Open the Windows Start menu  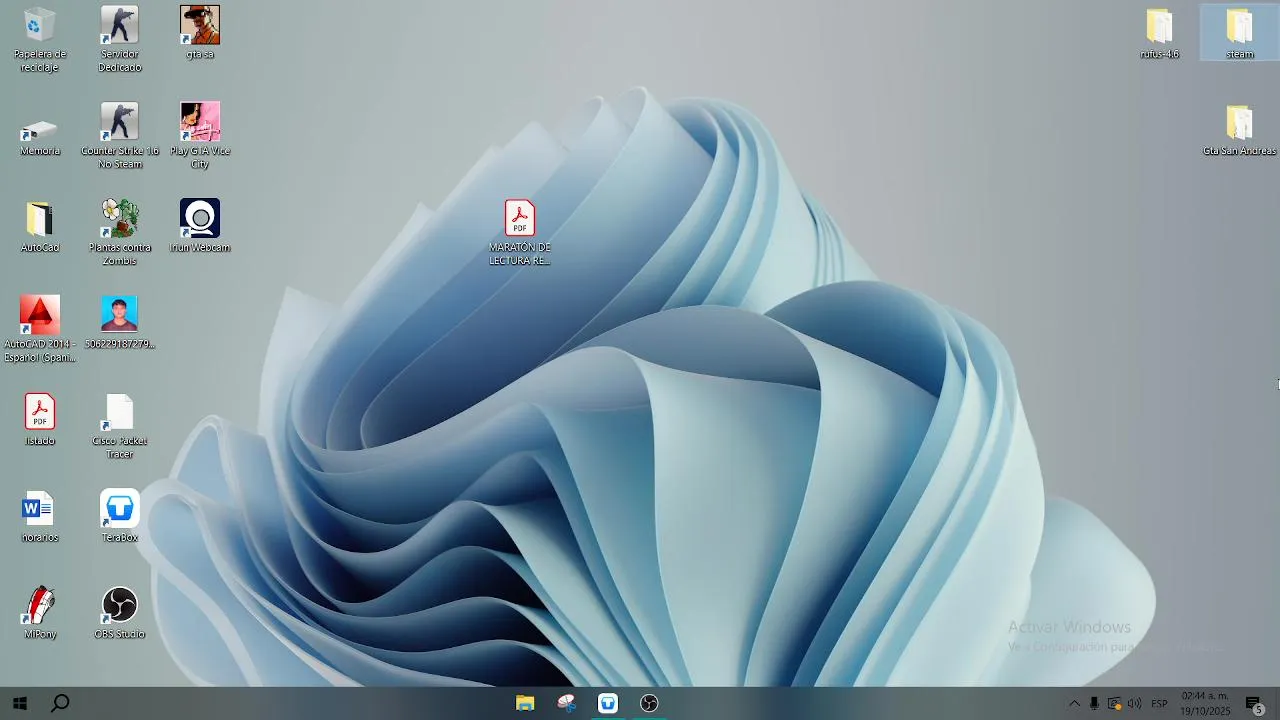19,703
